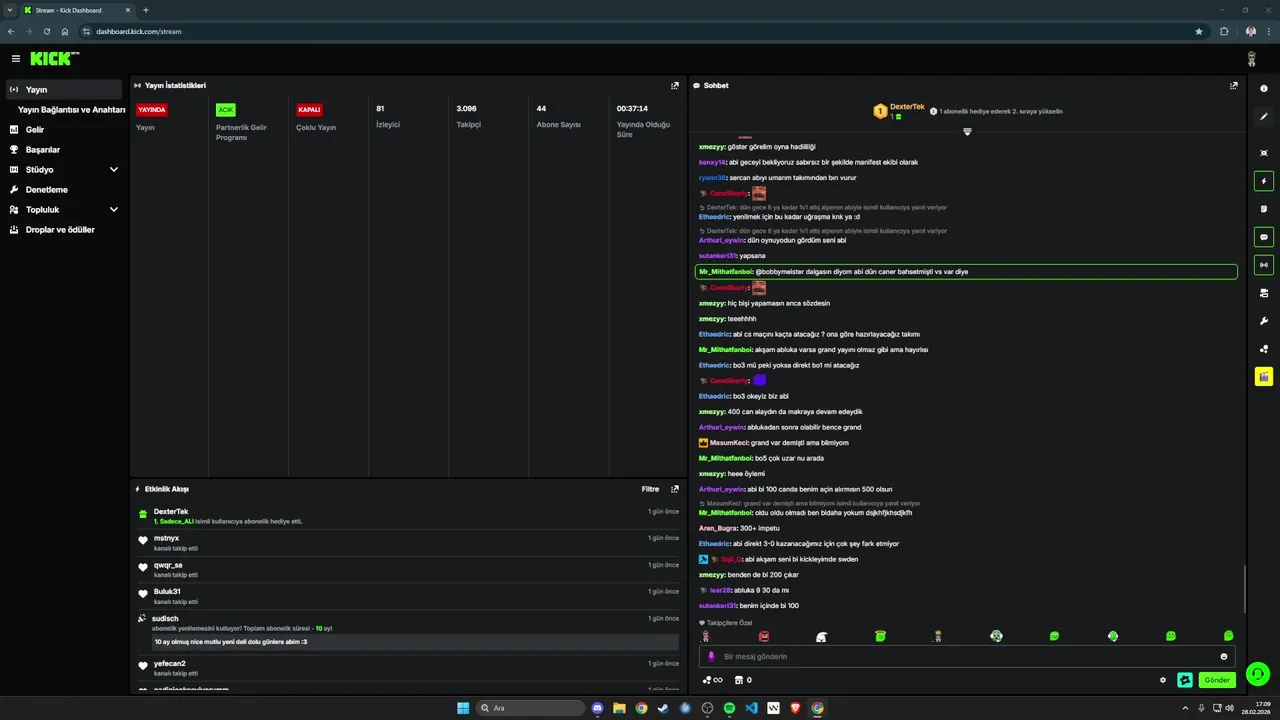Click the dual-screen icon above the wrench
The image size is (1280, 720).
[1264, 293]
